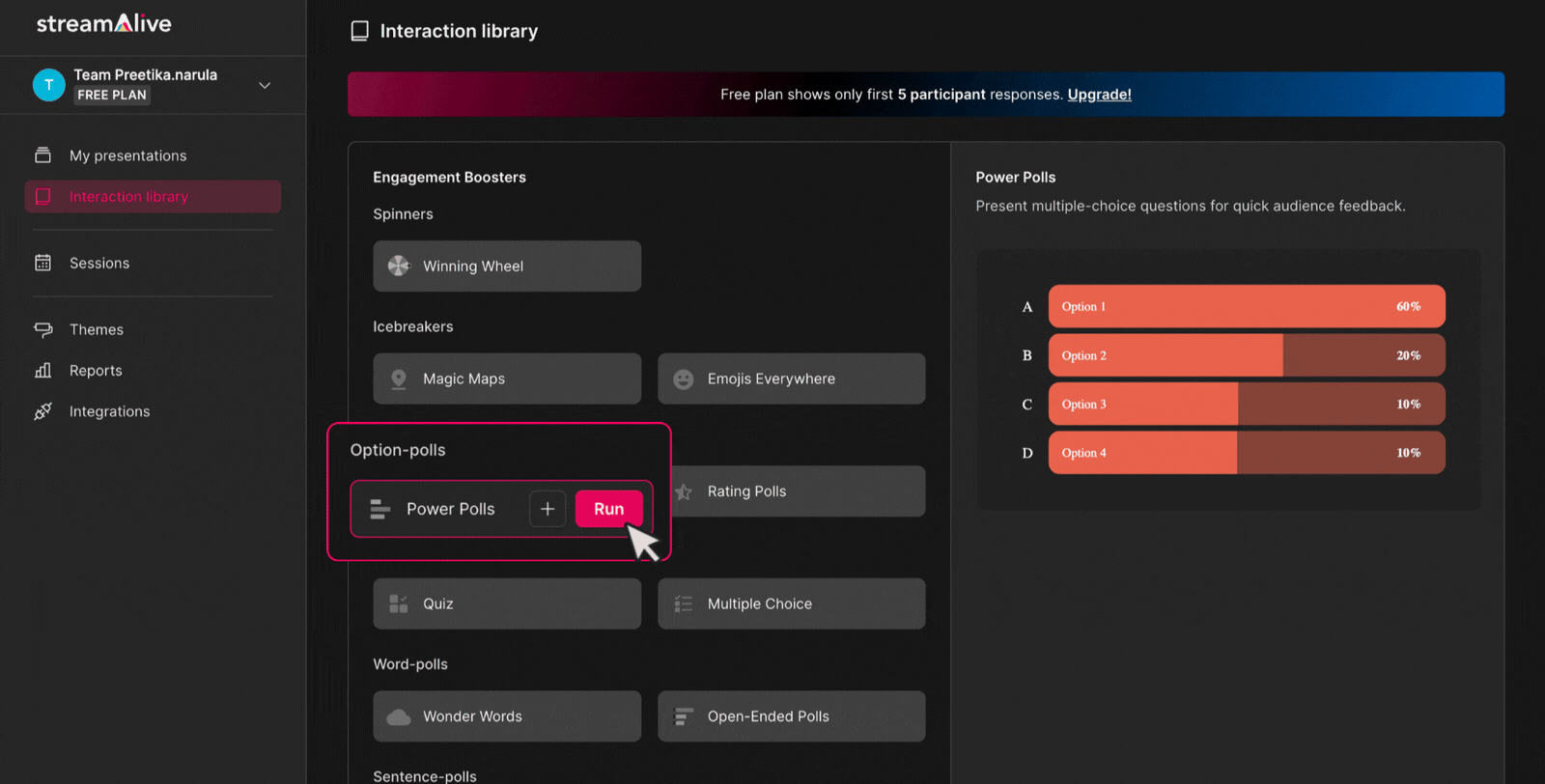Click the Option 3 poll bar

tap(1247, 404)
